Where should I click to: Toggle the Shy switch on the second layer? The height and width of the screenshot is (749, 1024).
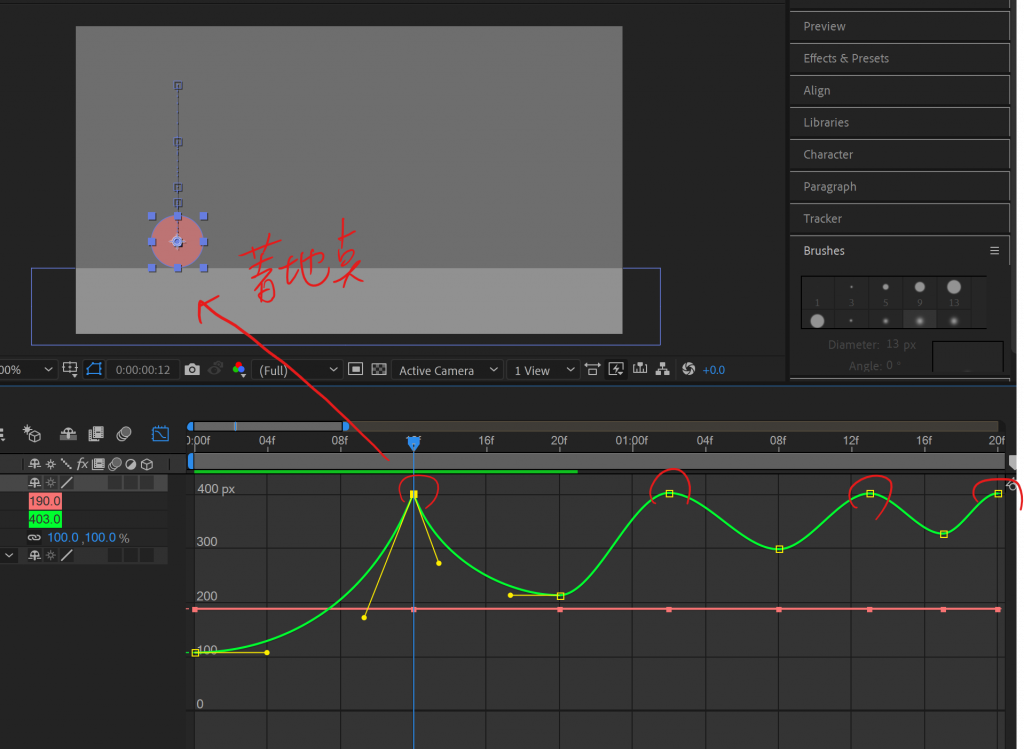click(35, 556)
